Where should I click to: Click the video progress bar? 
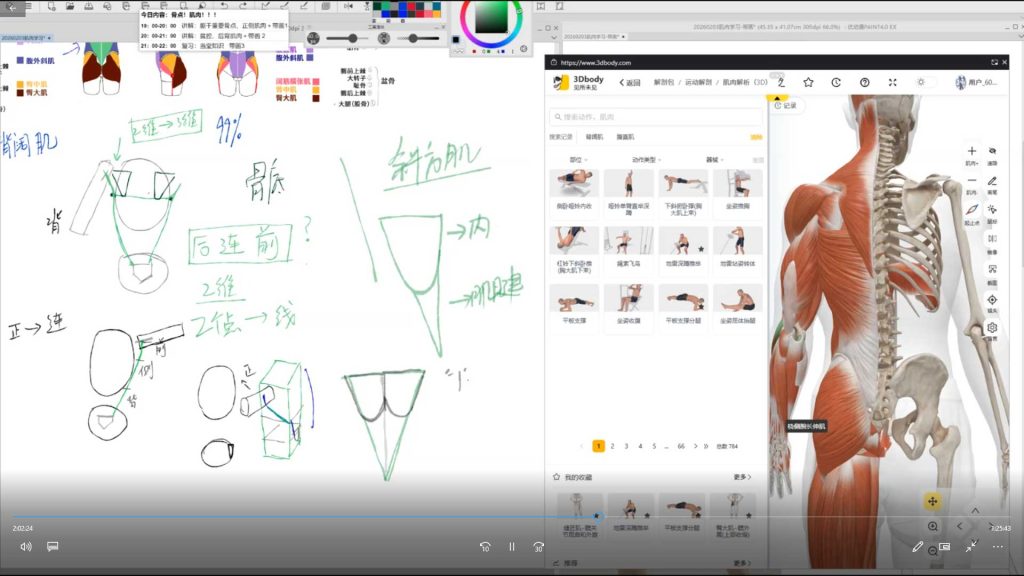point(512,517)
